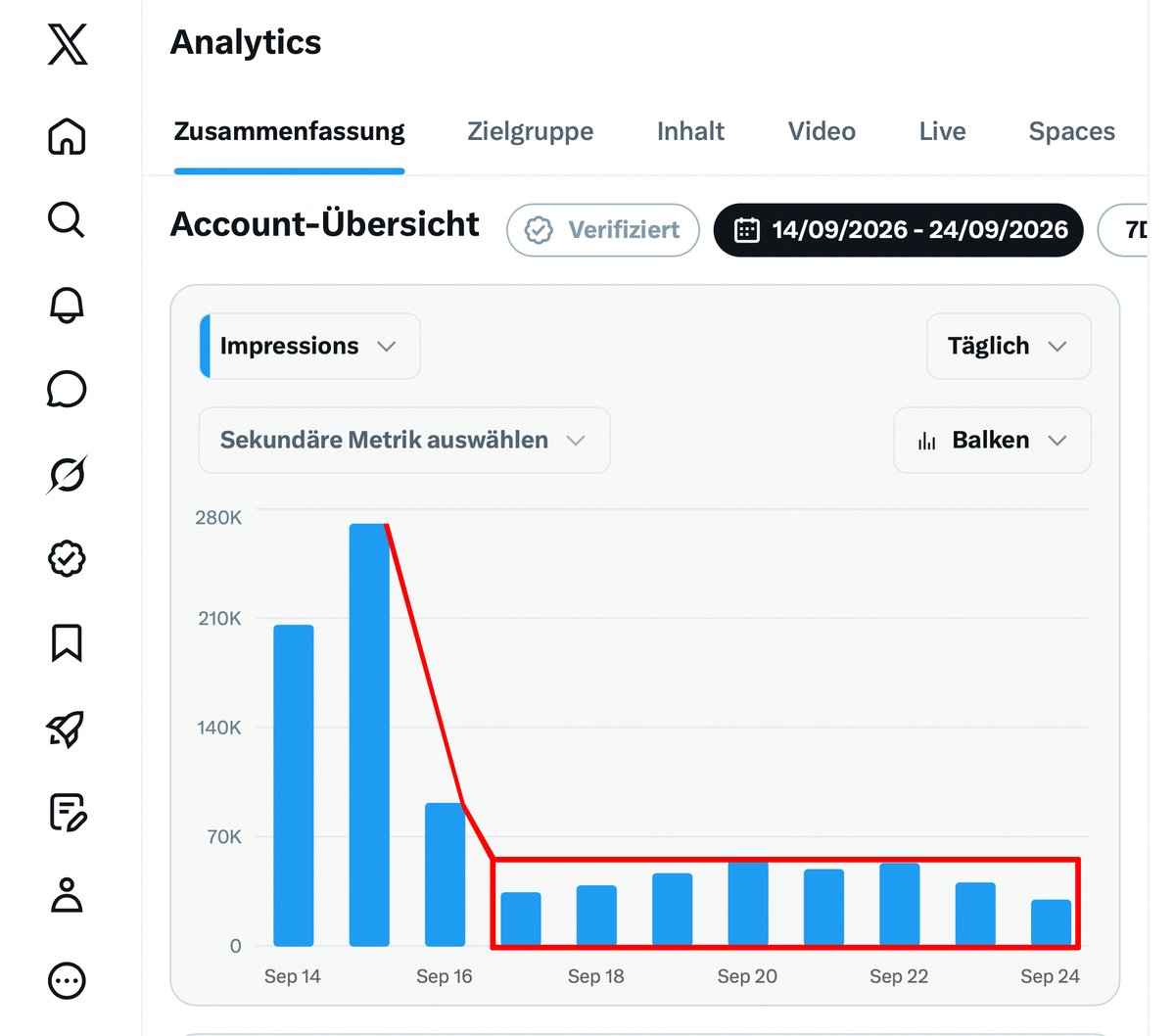Open the rocket icon in sidebar
The width and height of the screenshot is (1175, 1036).
pyautogui.click(x=67, y=728)
